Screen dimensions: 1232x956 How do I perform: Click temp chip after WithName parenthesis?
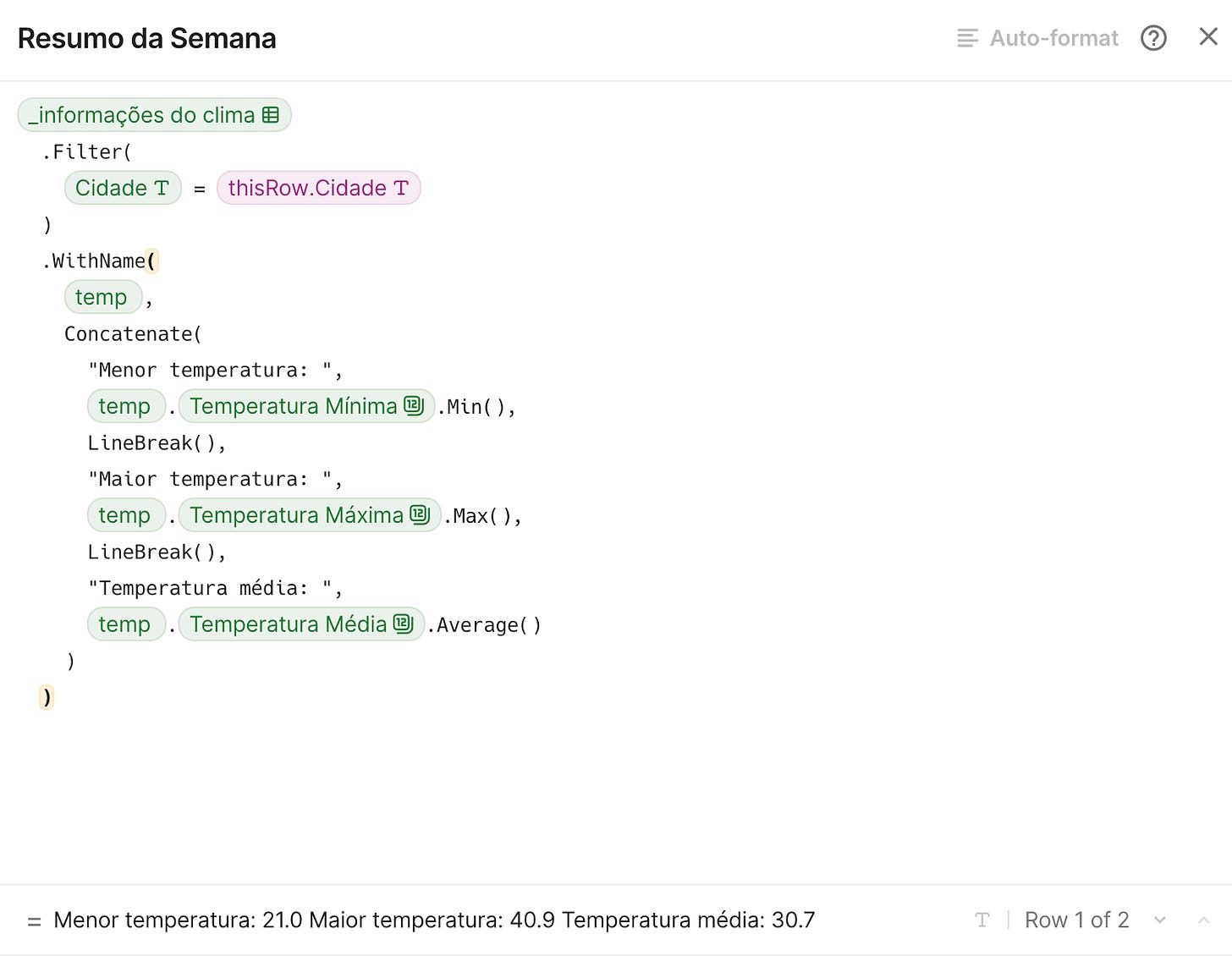click(102, 297)
